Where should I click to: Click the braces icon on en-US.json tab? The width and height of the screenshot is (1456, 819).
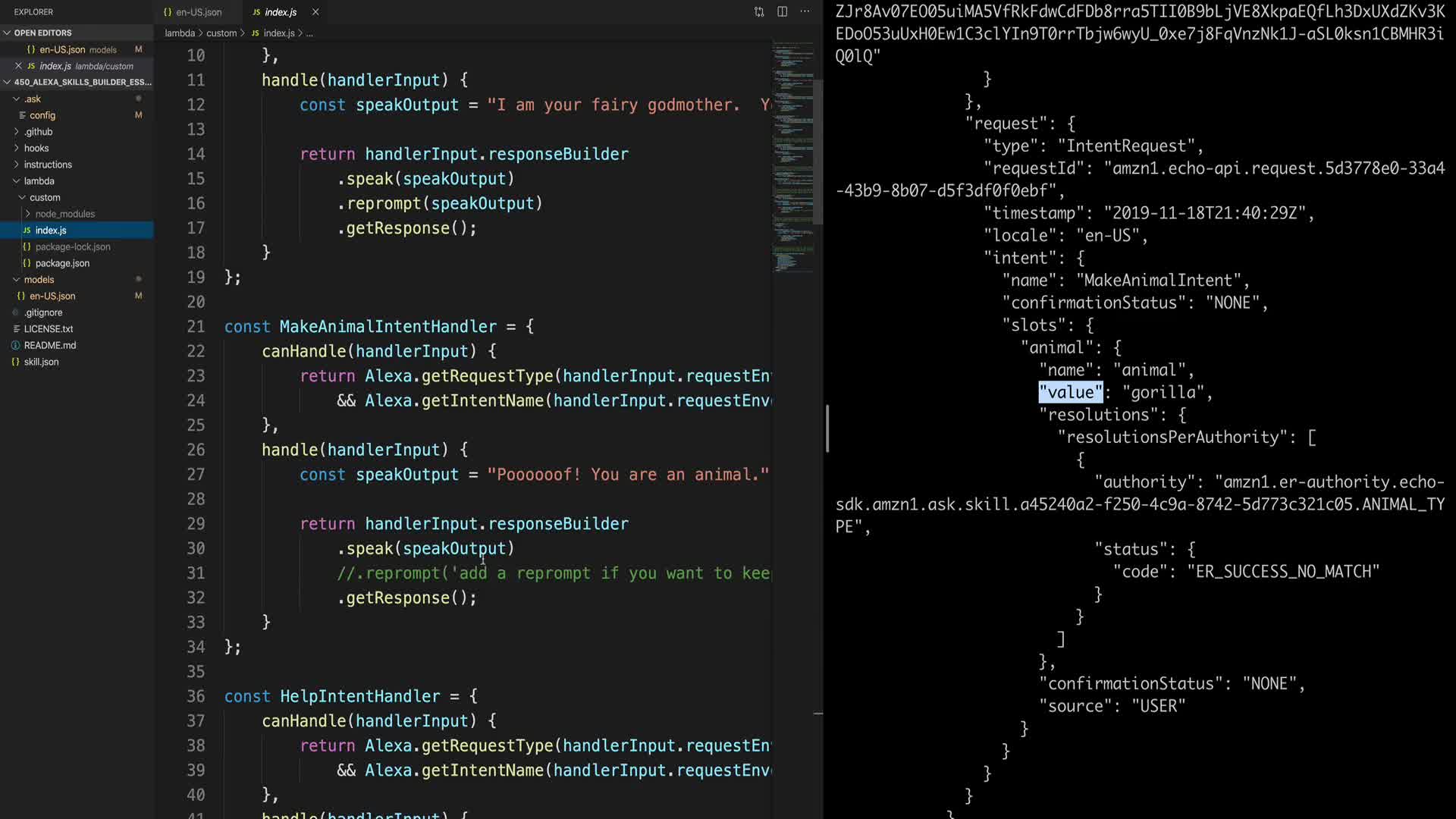click(x=168, y=12)
